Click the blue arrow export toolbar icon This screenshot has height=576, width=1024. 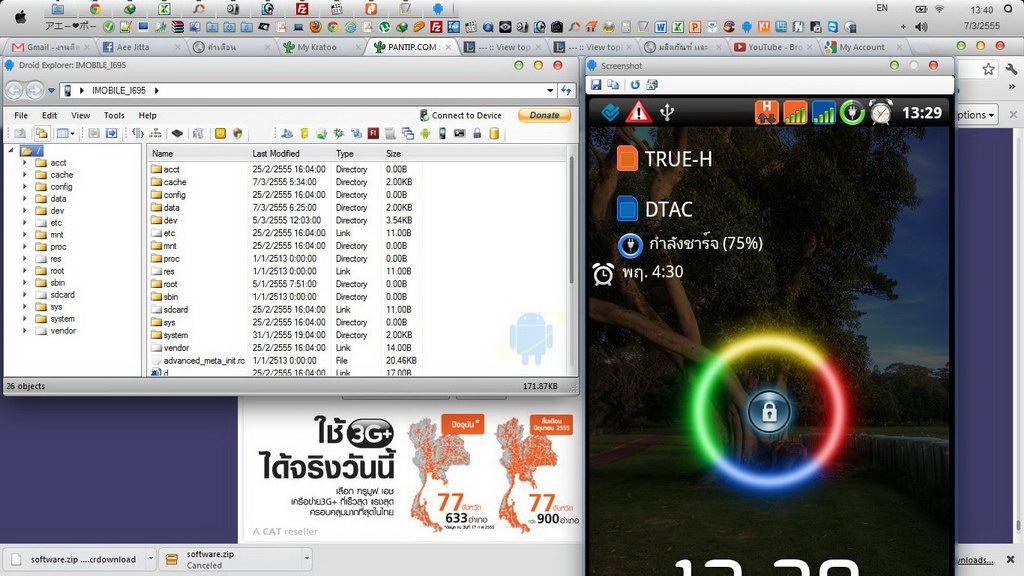(112, 133)
